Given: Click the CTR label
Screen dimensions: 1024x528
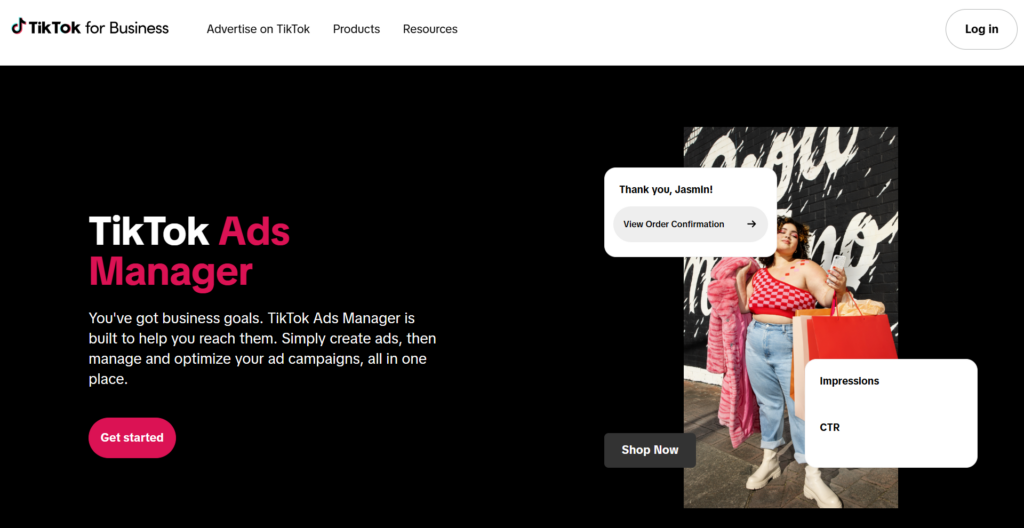Looking at the screenshot, I should pyautogui.click(x=829, y=427).
